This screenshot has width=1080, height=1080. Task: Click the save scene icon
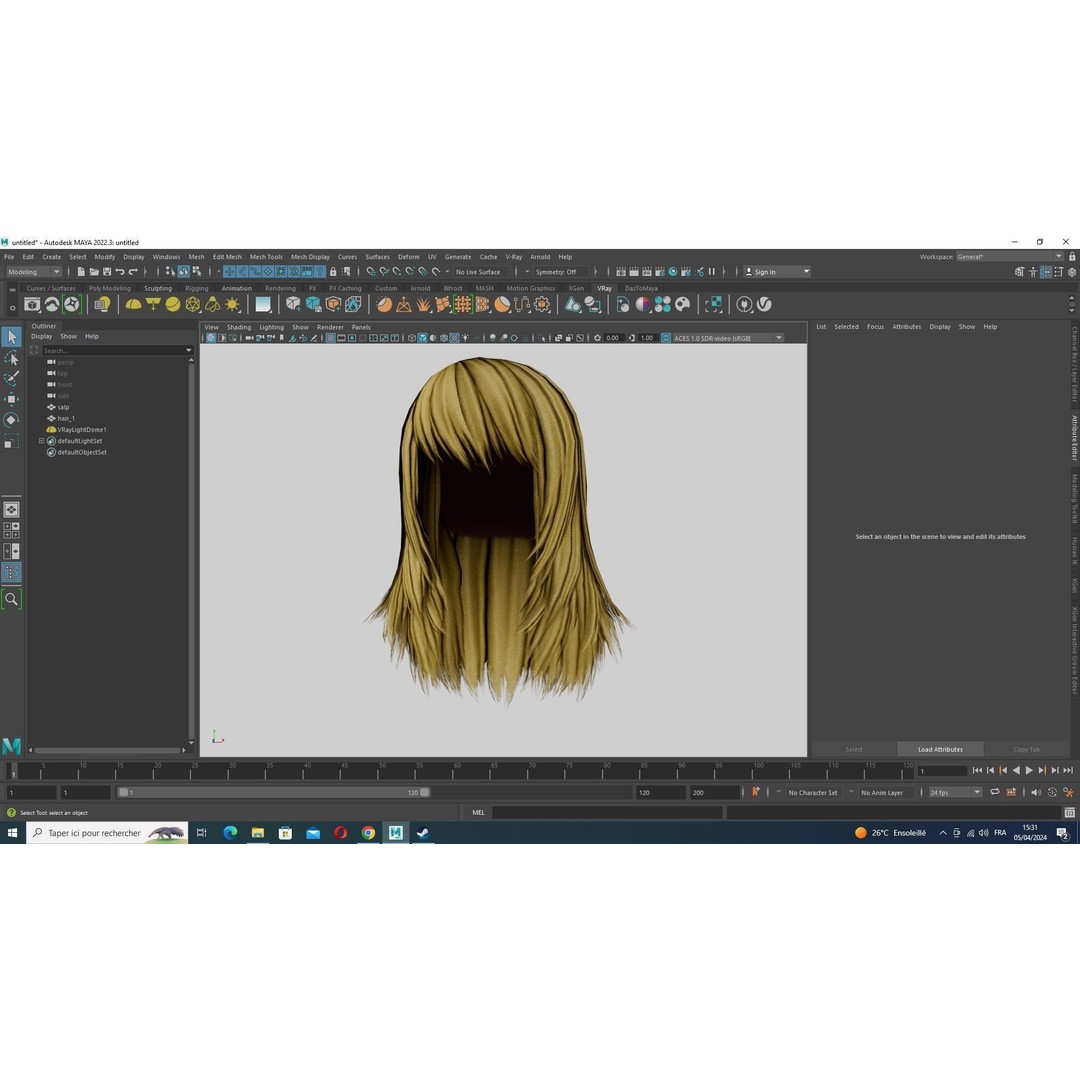tap(107, 272)
